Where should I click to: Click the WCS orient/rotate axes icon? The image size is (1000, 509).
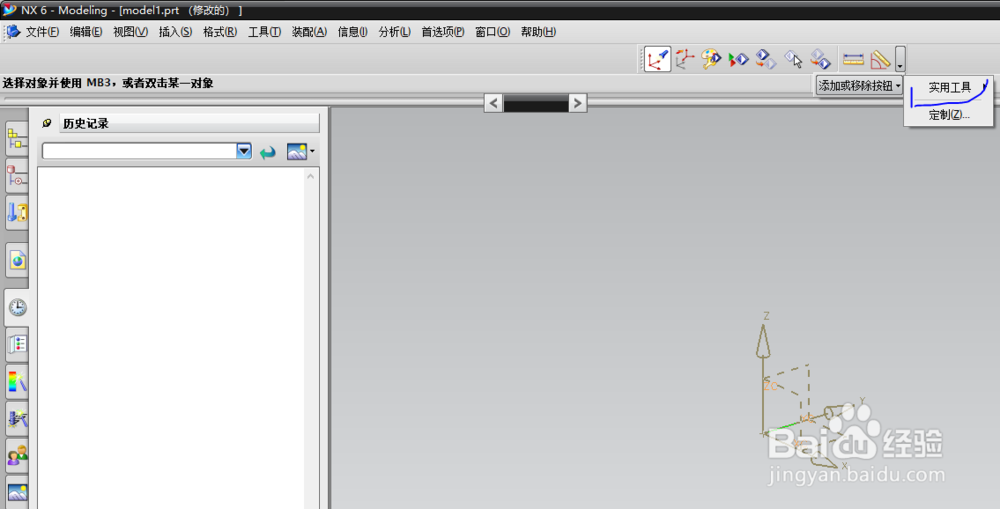pyautogui.click(x=684, y=59)
